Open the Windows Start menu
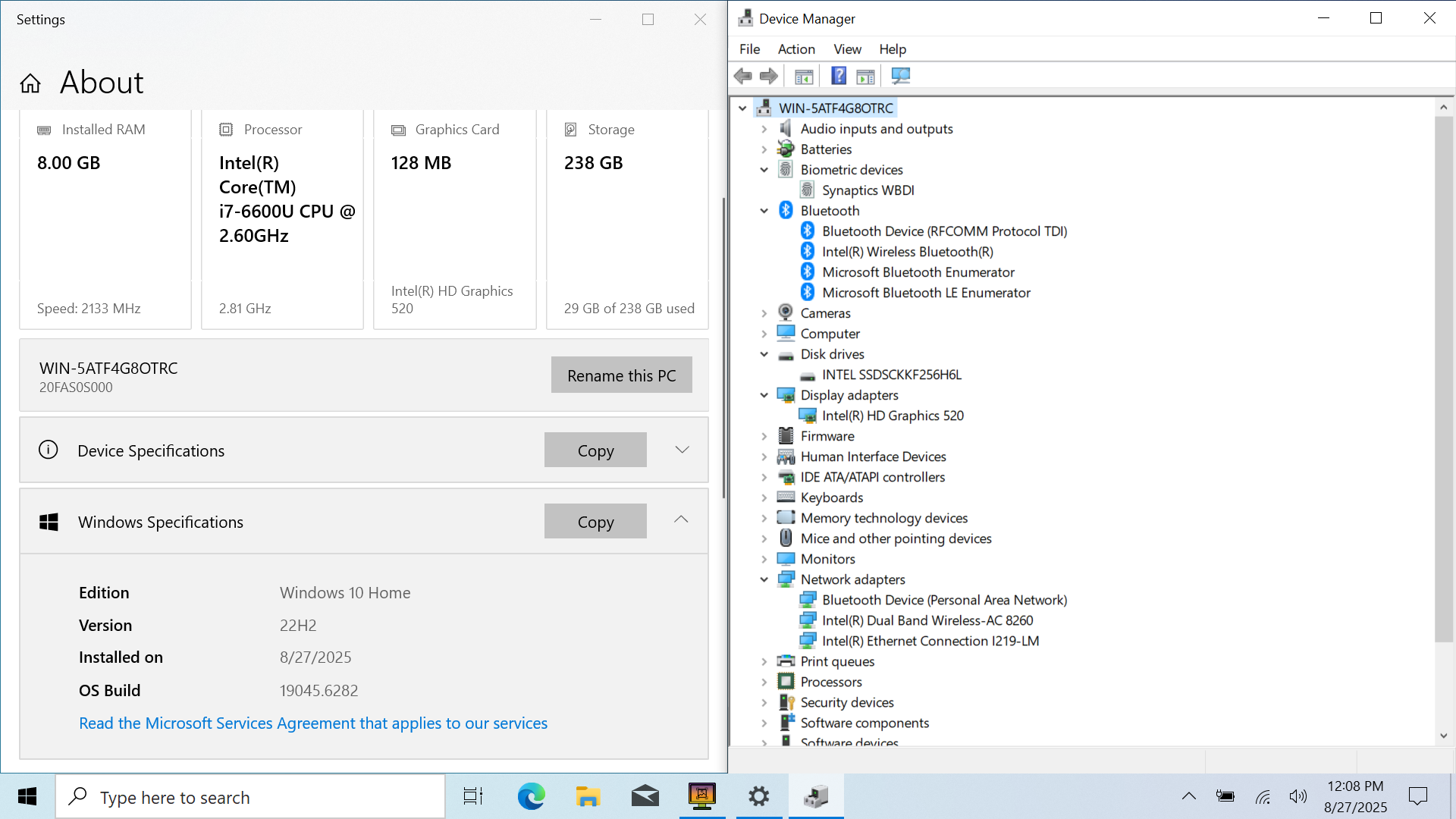The image size is (1456, 819). coord(27,796)
